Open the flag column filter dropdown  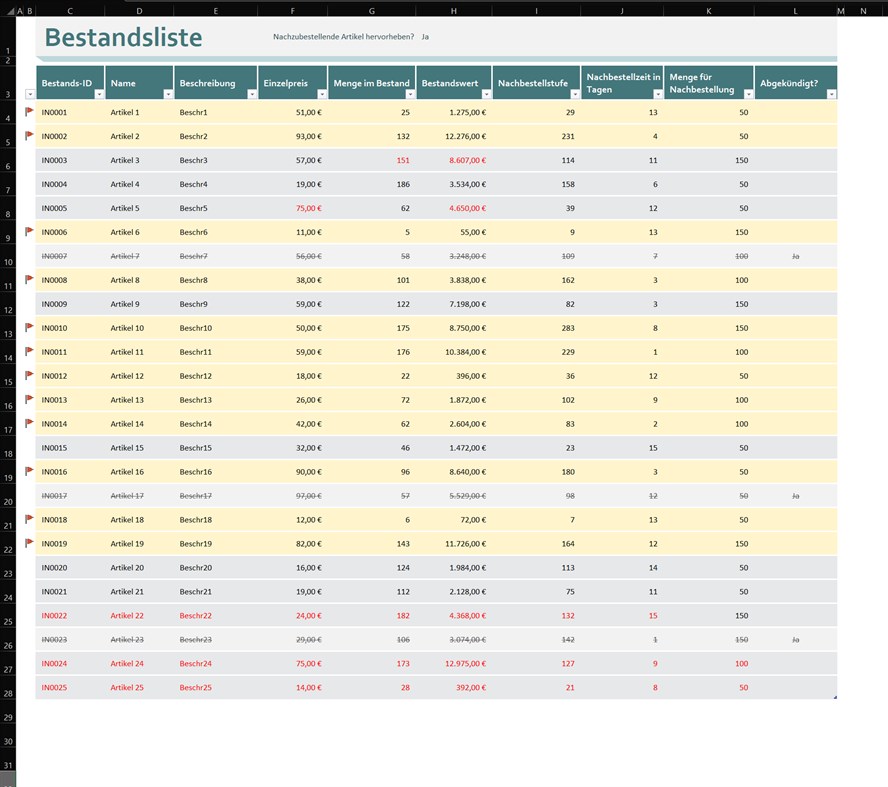pos(30,94)
